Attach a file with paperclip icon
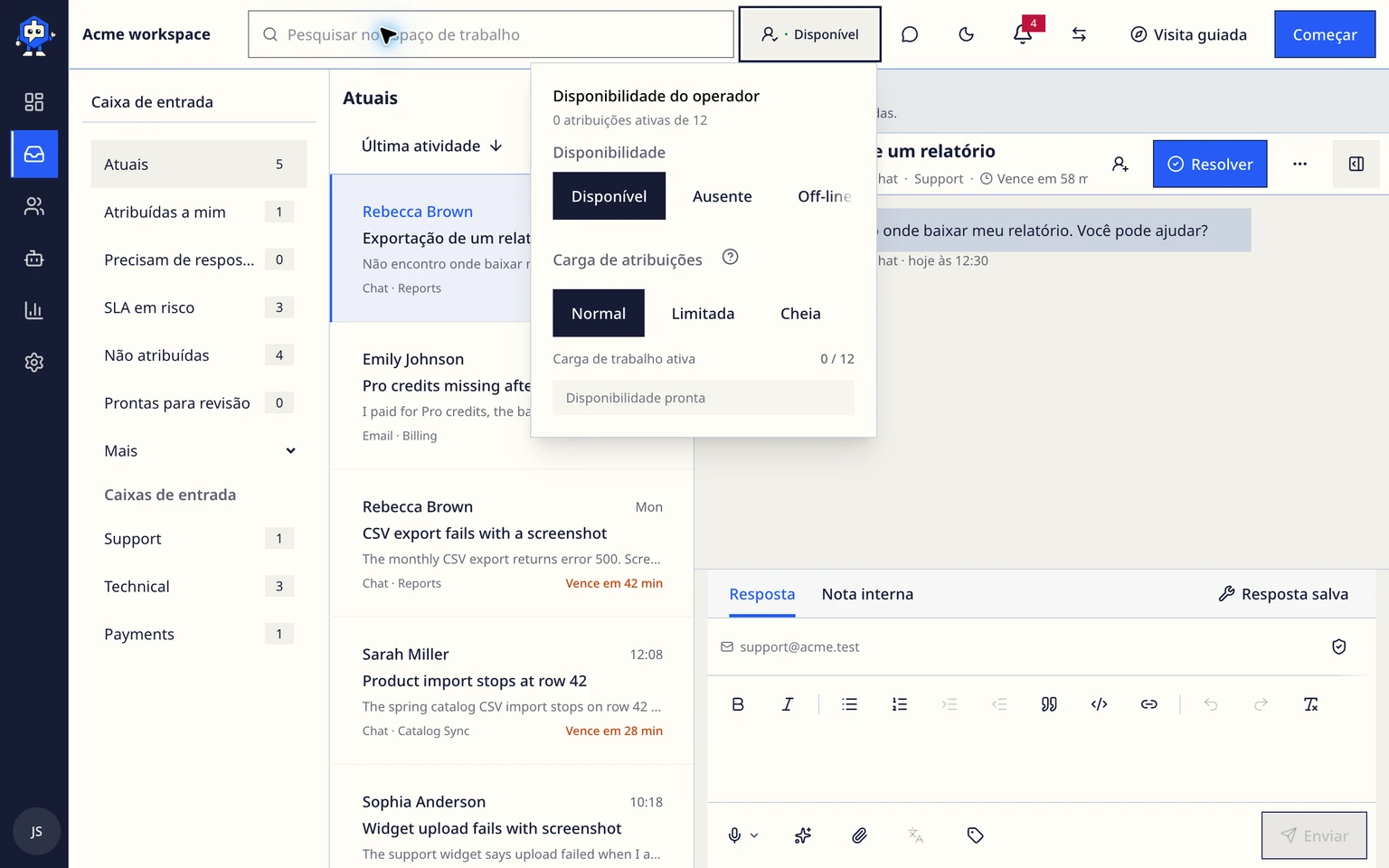1389x868 pixels. 859,835
